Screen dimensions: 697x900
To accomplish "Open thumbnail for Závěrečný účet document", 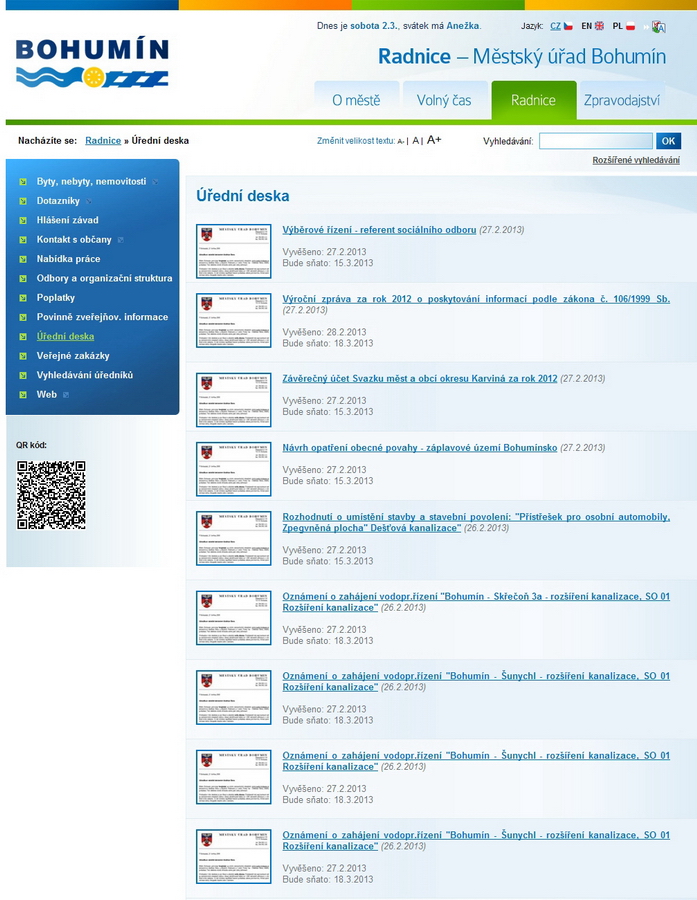I will 234,400.
